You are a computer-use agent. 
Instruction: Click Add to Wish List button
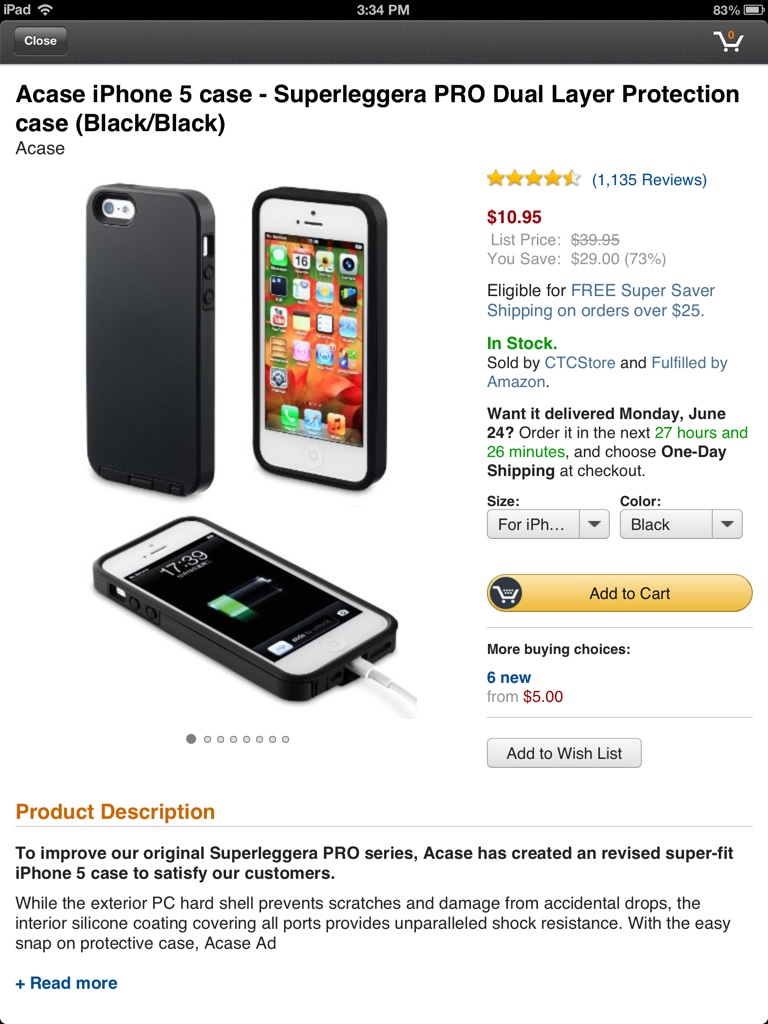[x=564, y=753]
